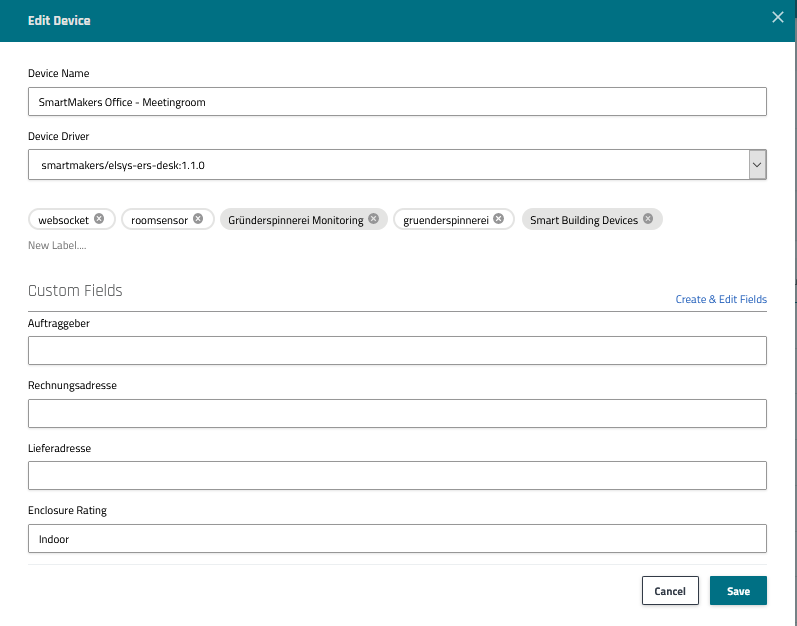The image size is (797, 626).
Task: Remove the gruenderspinnerei label tag
Action: [x=498, y=219]
